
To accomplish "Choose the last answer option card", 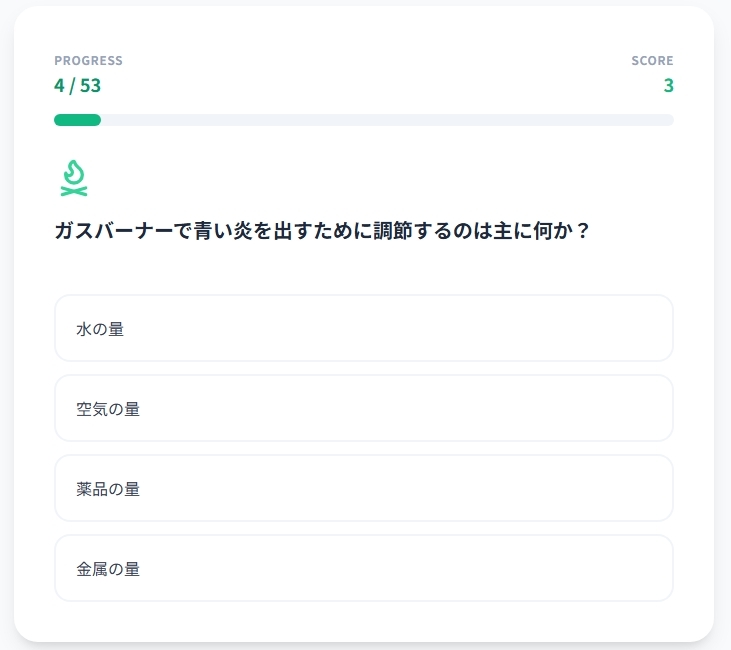I will pyautogui.click(x=363, y=568).
